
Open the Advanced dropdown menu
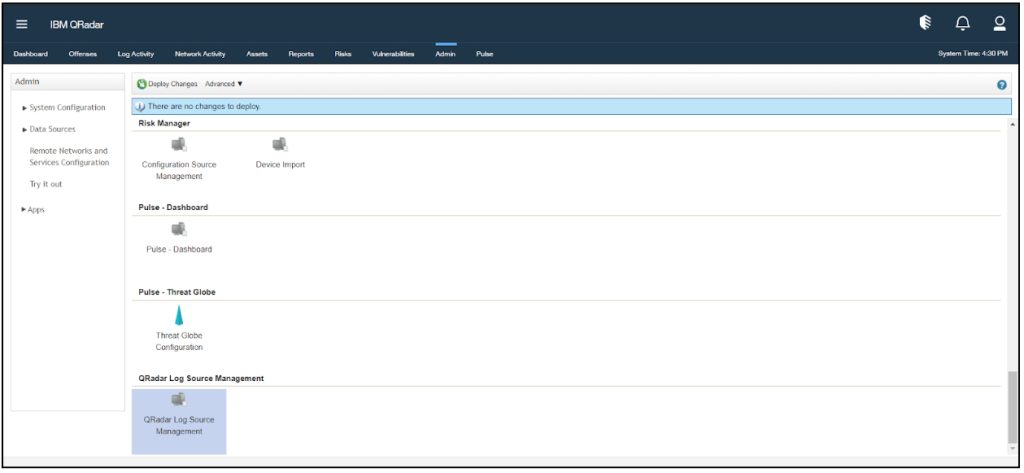click(x=223, y=84)
